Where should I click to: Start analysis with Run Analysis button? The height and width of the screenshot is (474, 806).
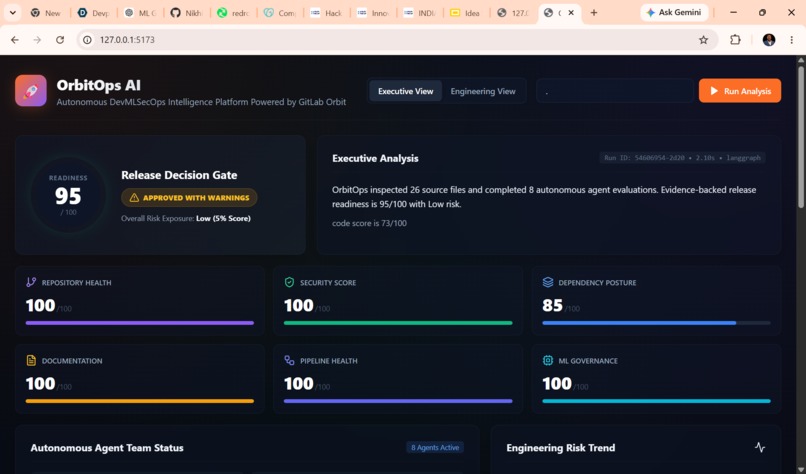(740, 91)
